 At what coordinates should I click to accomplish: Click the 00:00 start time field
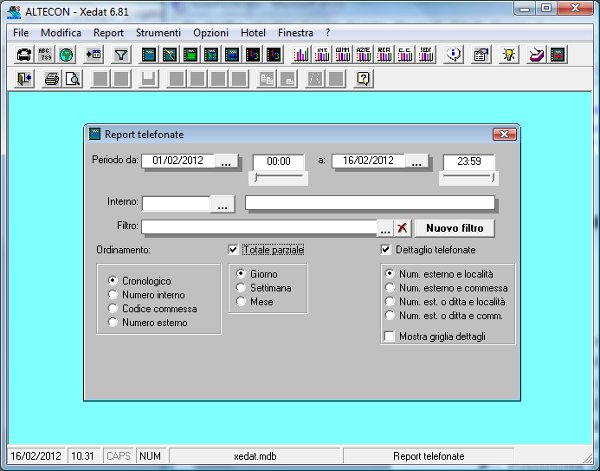coord(278,161)
